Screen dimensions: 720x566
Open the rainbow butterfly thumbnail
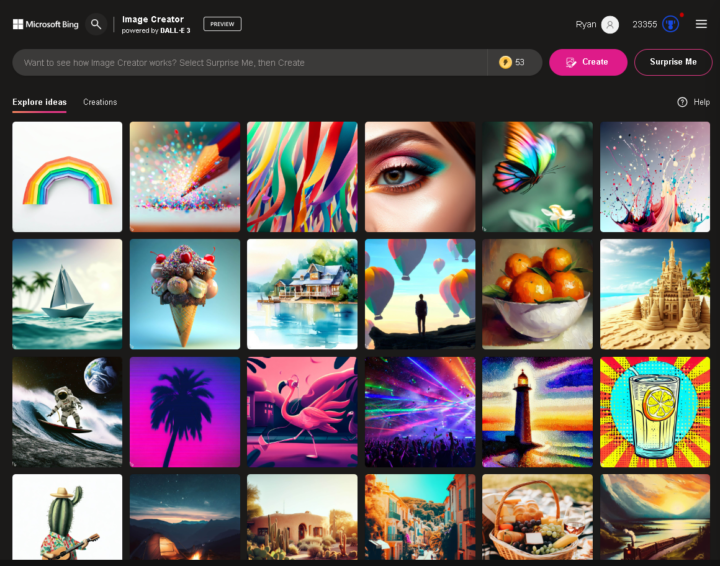click(537, 177)
